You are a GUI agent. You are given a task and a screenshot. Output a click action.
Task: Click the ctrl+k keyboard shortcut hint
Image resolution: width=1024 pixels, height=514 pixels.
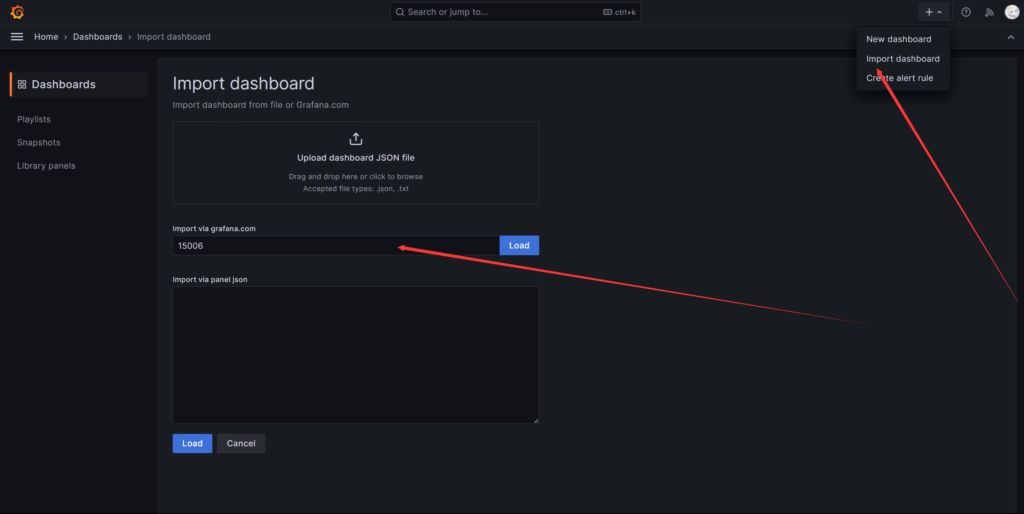click(619, 12)
